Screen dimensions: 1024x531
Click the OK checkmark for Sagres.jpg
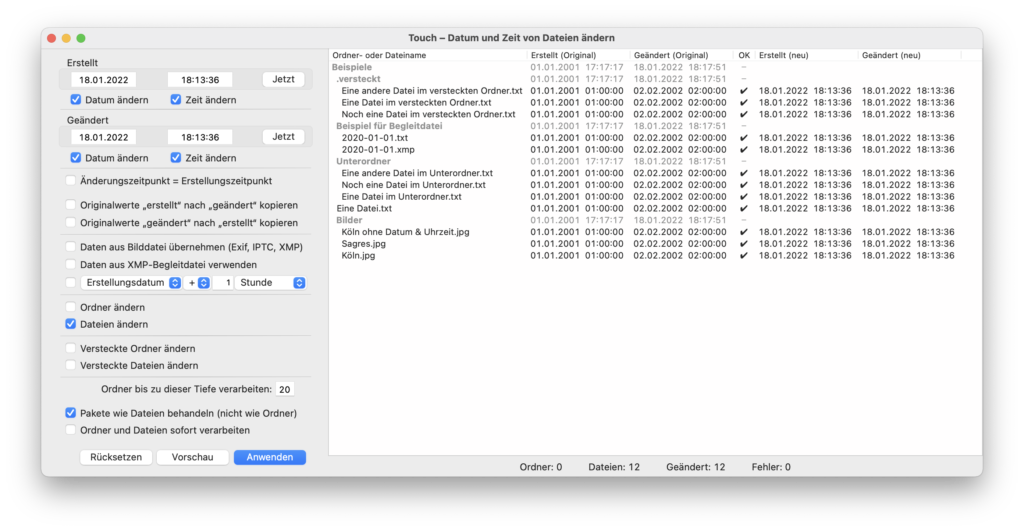click(x=743, y=244)
